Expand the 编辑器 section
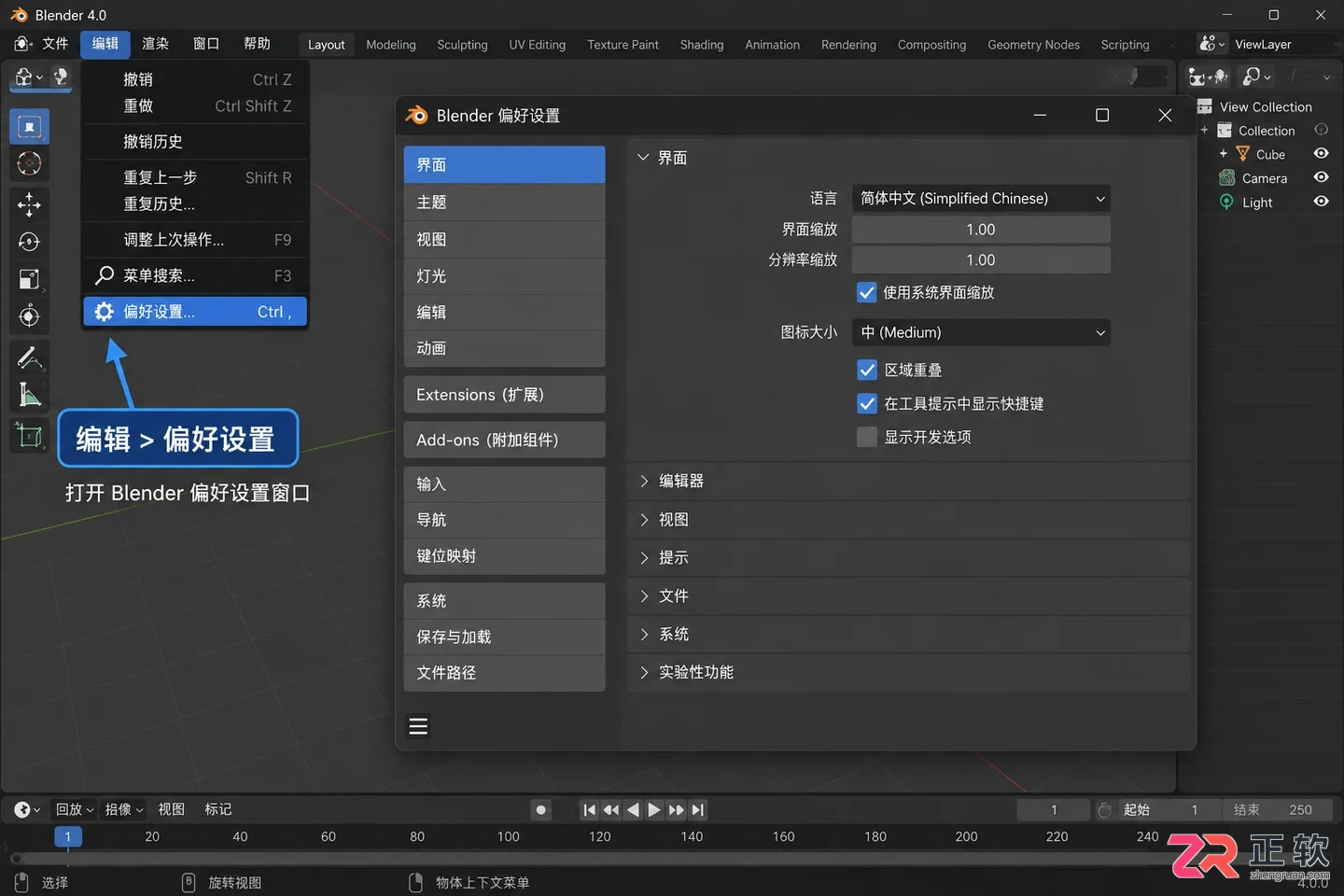 (909, 481)
